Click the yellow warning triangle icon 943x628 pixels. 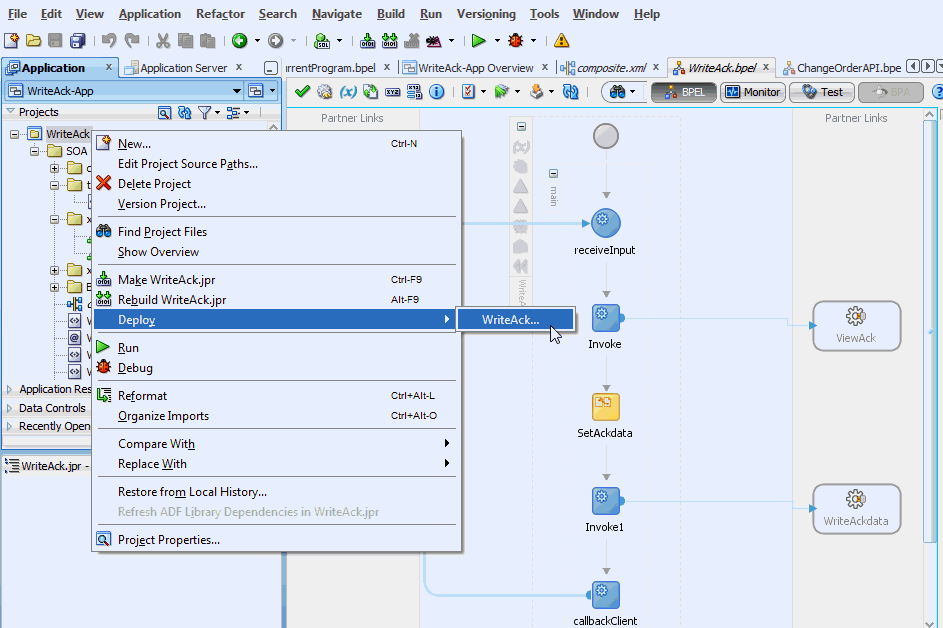[x=561, y=40]
